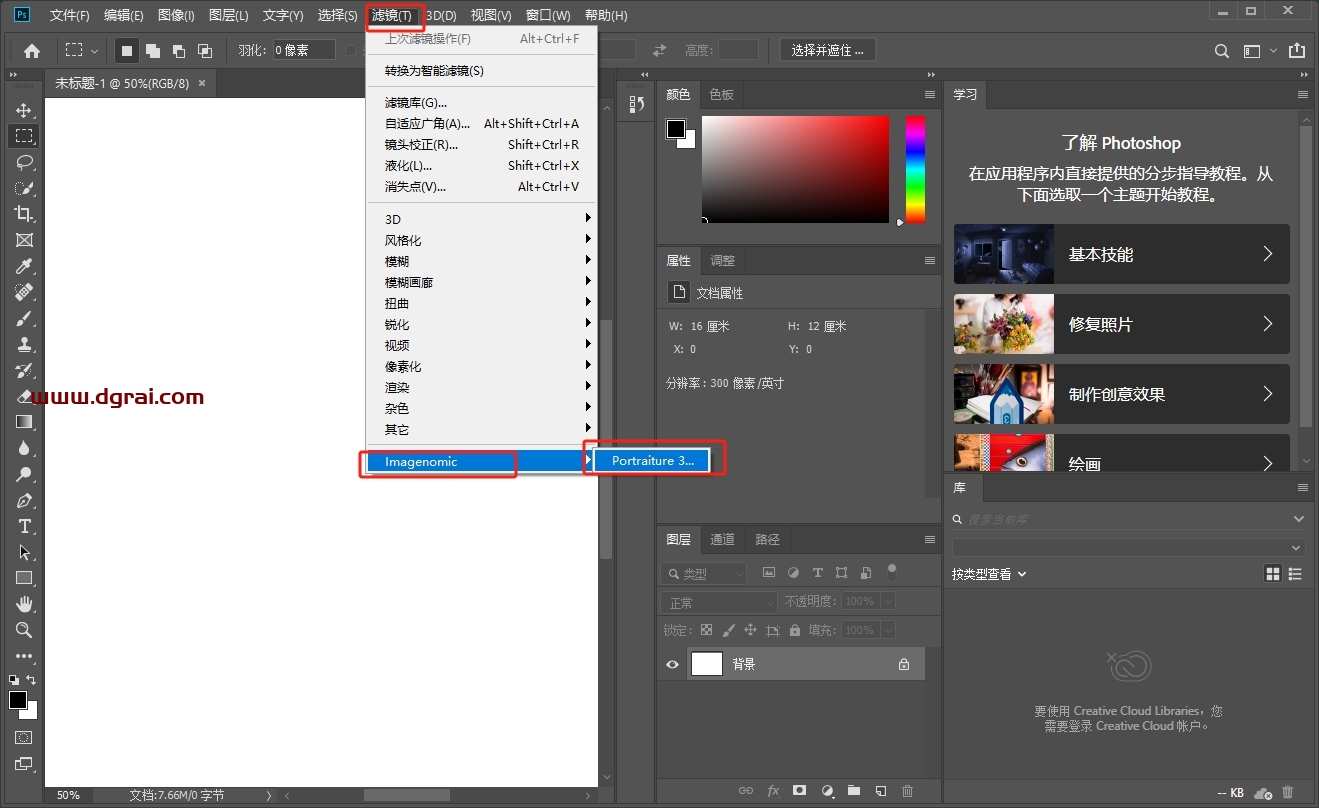The width and height of the screenshot is (1319, 808).
Task: Add a layer mask
Action: coord(799,791)
